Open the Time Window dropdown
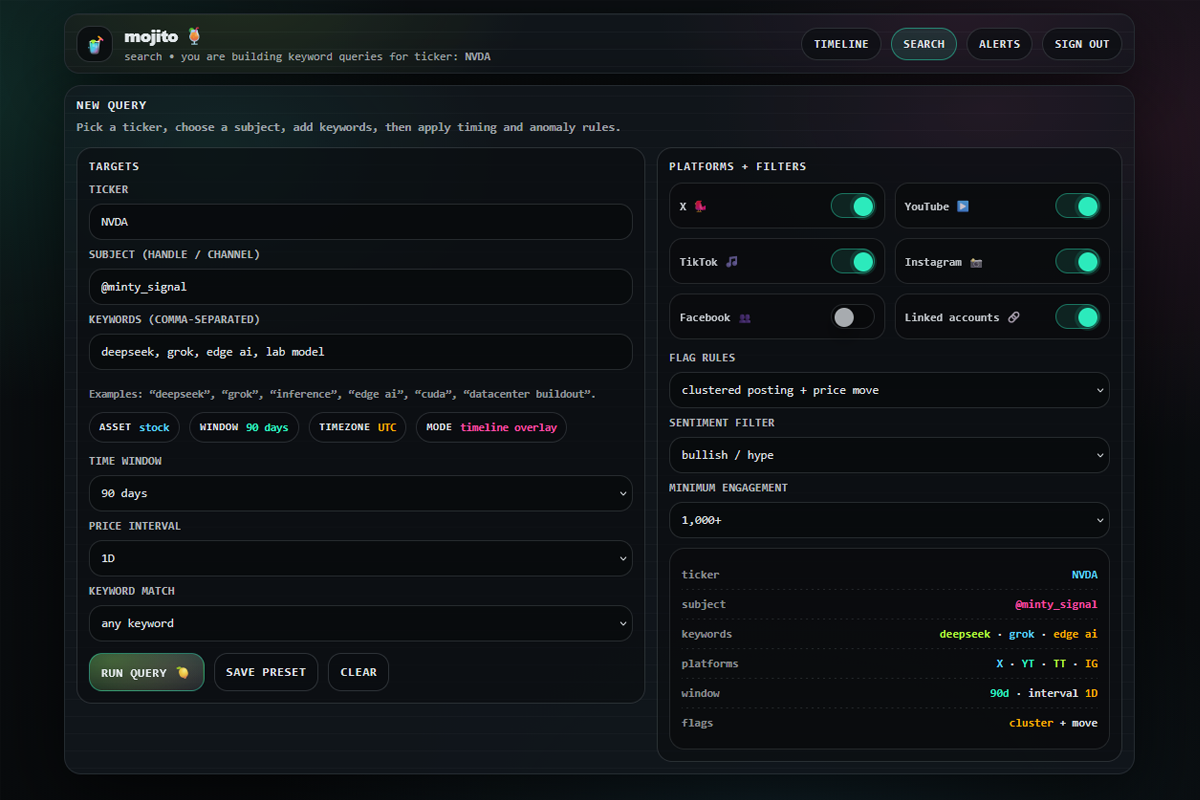The width and height of the screenshot is (1200, 800). (360, 493)
